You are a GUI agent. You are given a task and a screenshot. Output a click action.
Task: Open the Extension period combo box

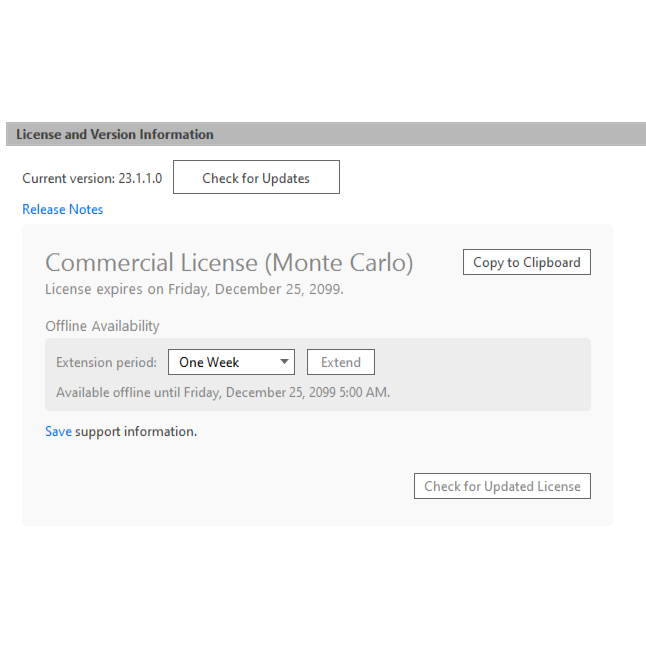pos(230,362)
